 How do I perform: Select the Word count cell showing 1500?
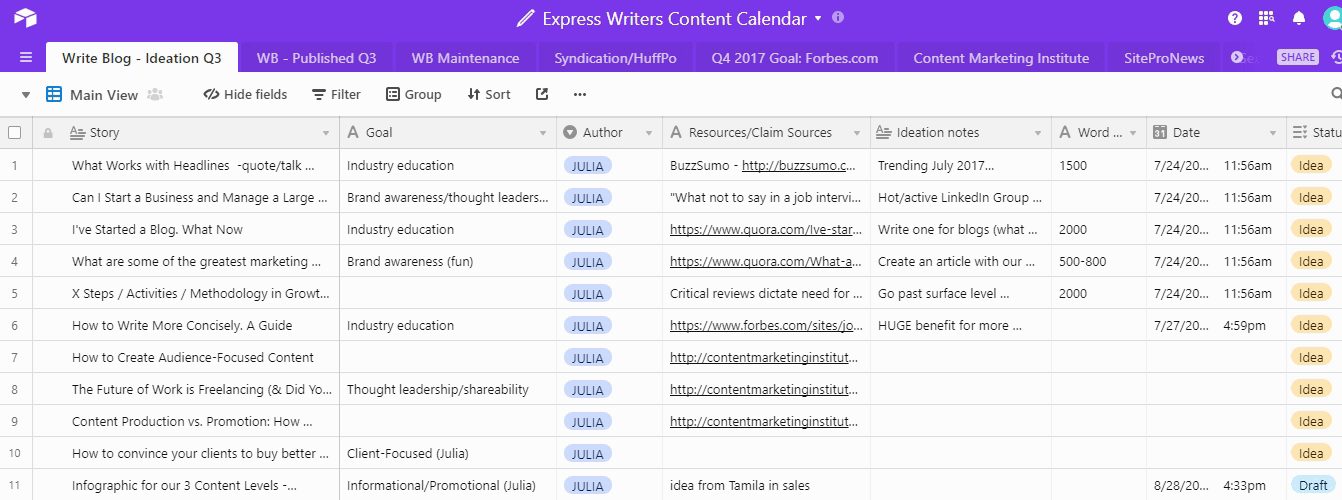point(1098,166)
